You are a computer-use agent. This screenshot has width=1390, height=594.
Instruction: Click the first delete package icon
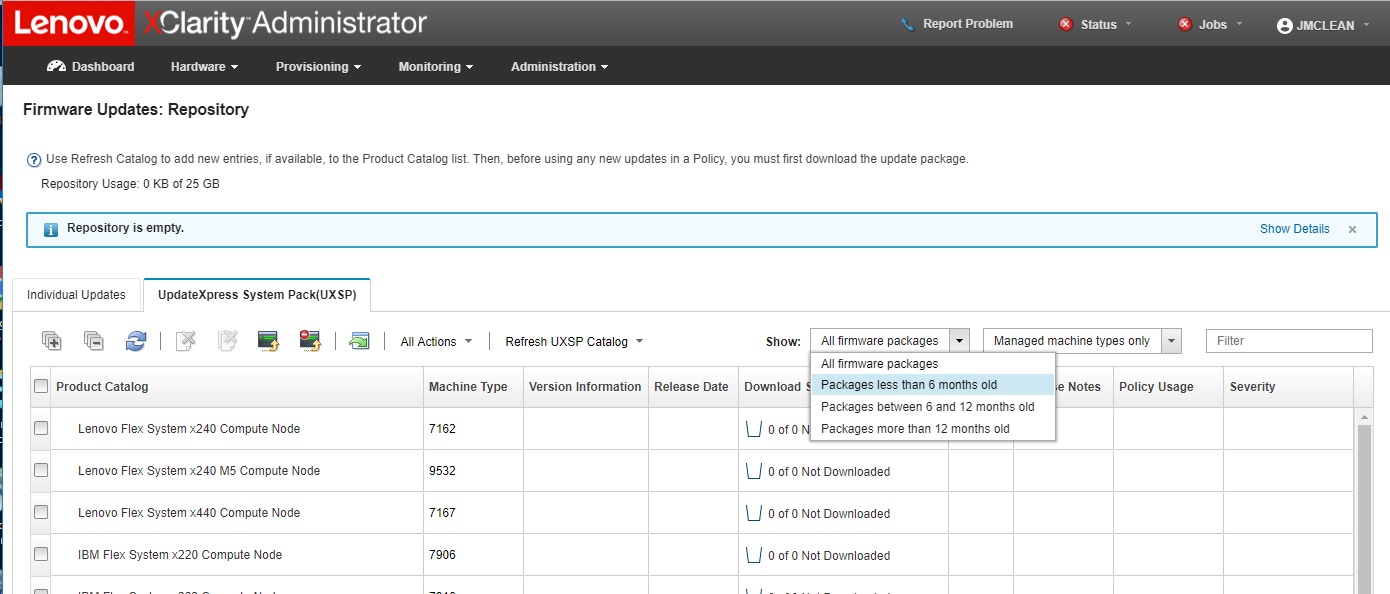click(x=186, y=341)
